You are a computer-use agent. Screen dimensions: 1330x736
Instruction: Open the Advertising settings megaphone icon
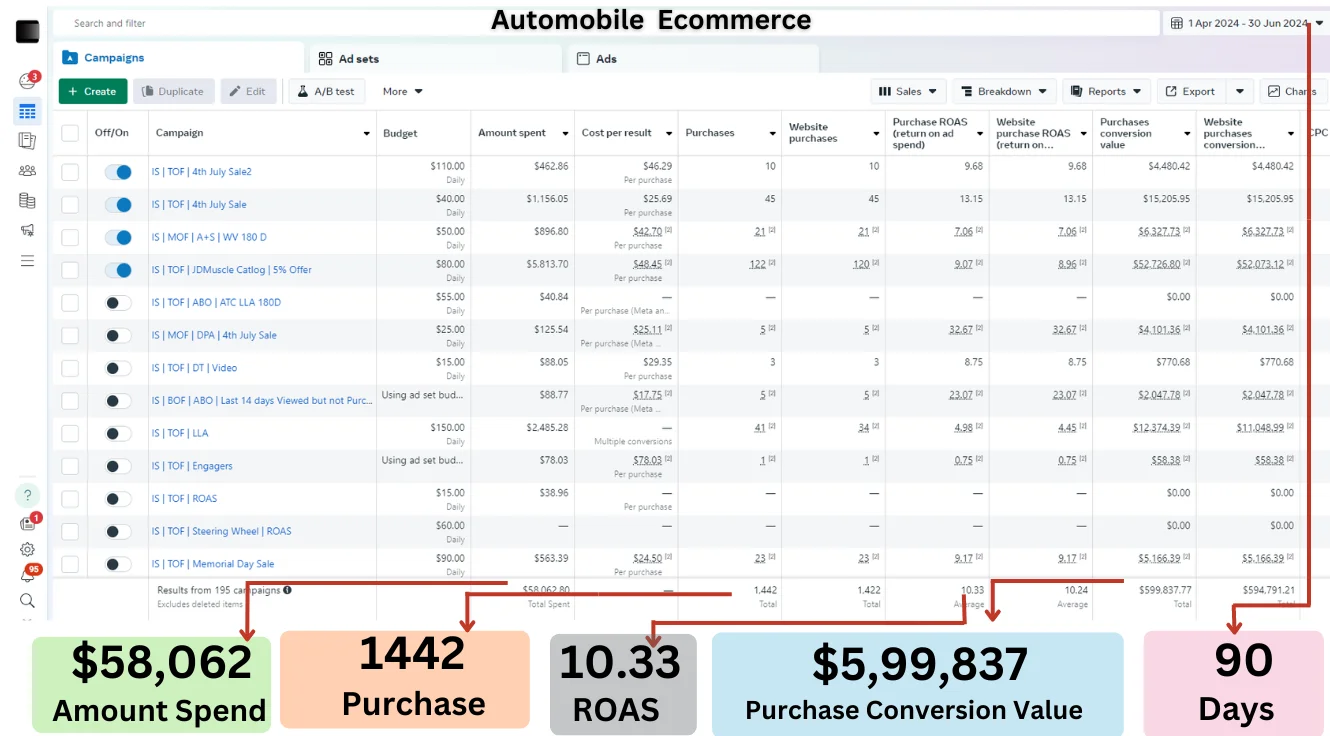[27, 230]
